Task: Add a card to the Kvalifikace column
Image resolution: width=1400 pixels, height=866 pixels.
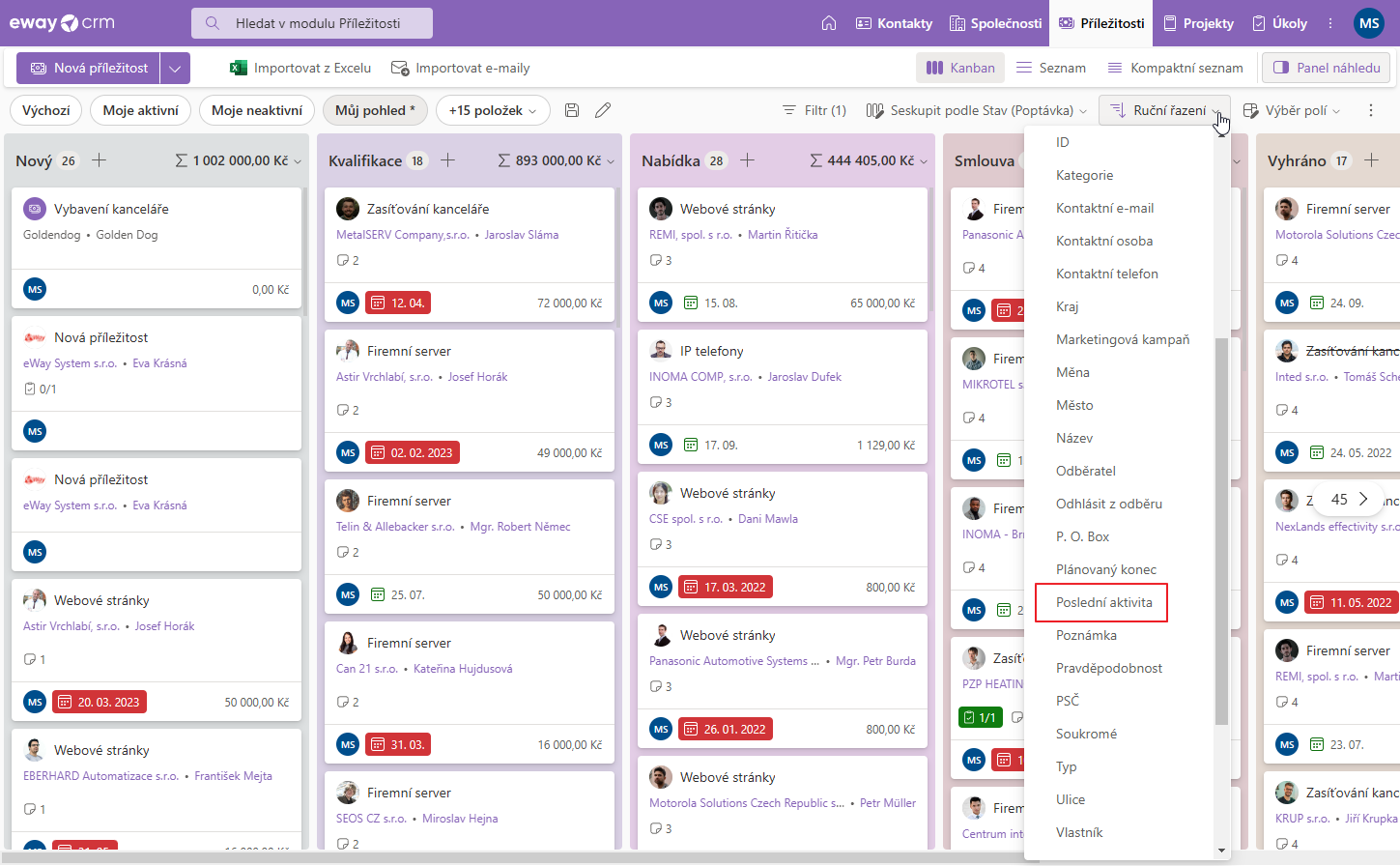Action: click(447, 160)
